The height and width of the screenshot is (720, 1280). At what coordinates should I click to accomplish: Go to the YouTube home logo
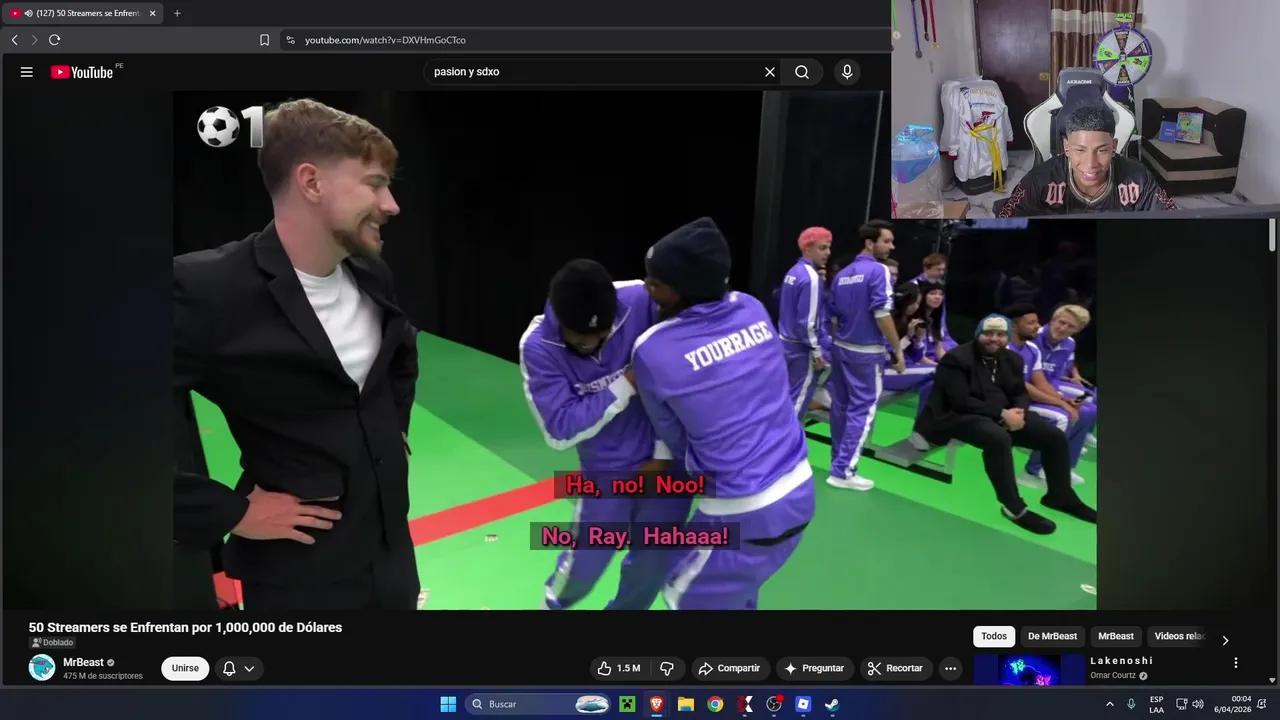tap(82, 72)
